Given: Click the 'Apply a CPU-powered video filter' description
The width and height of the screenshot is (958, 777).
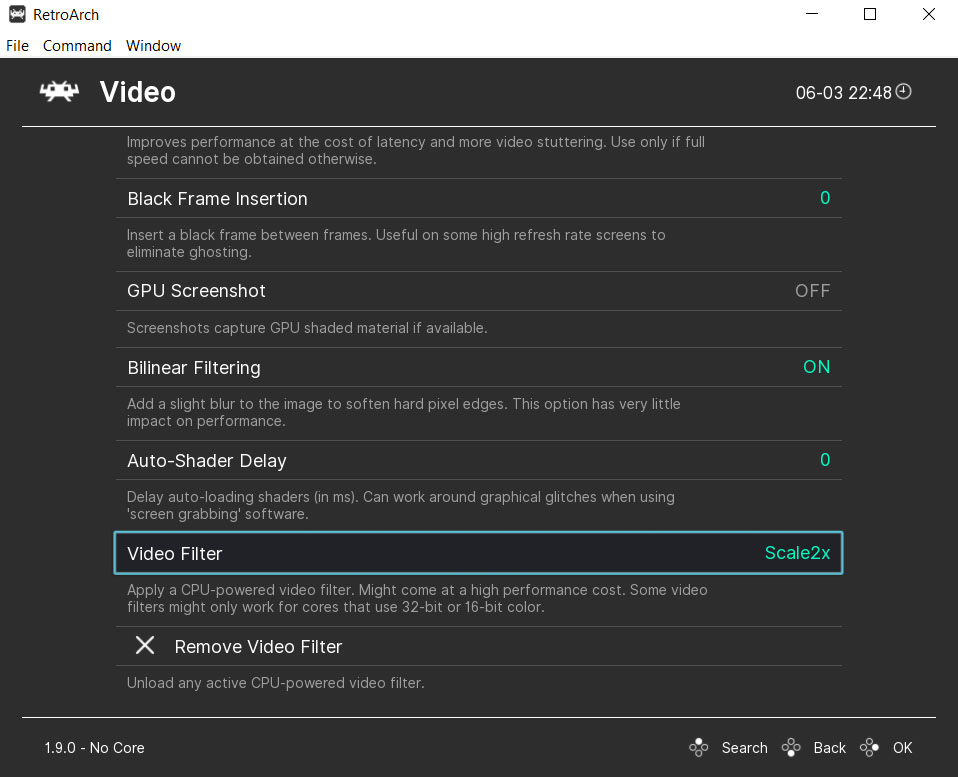Looking at the screenshot, I should (x=417, y=599).
